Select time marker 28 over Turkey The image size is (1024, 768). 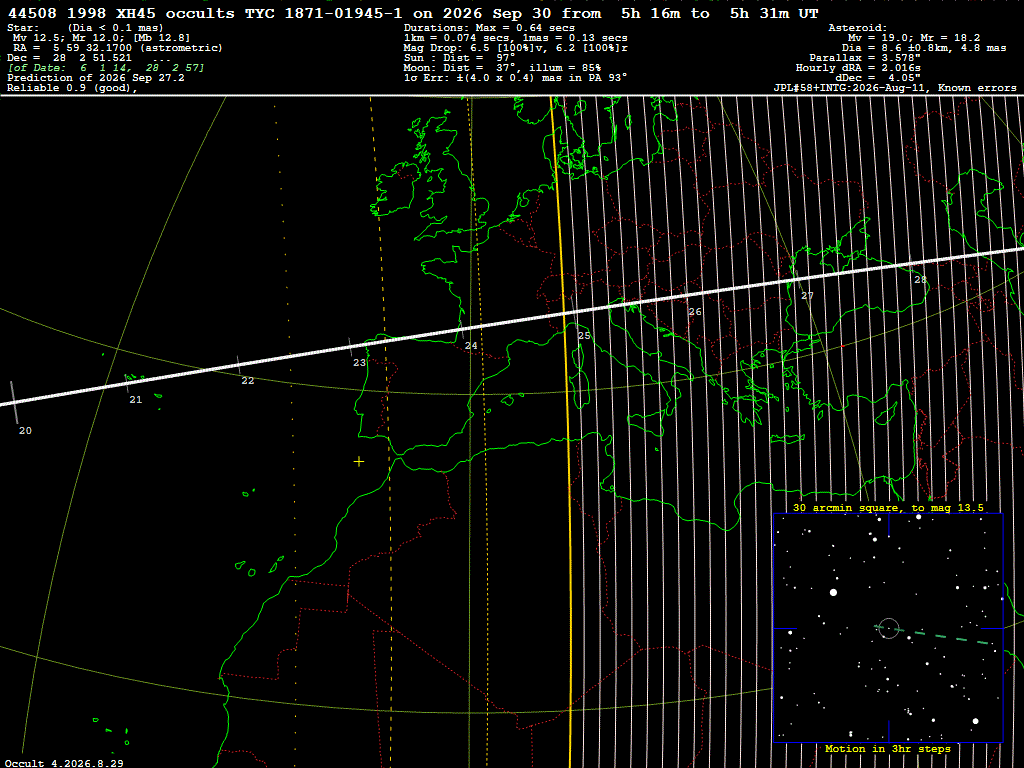tap(920, 280)
